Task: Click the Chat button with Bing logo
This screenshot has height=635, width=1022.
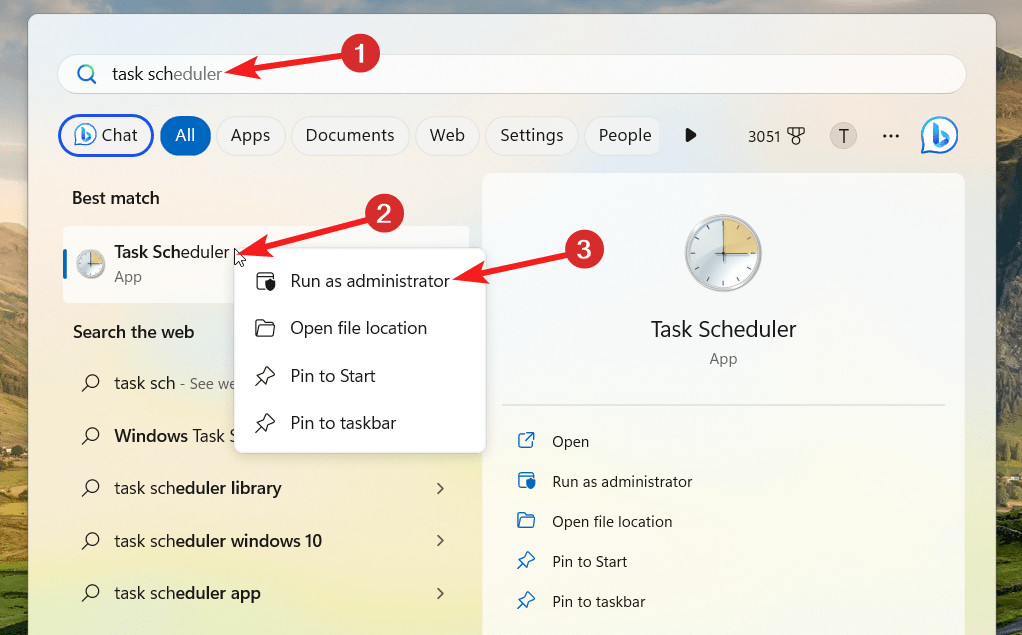Action: [x=106, y=135]
